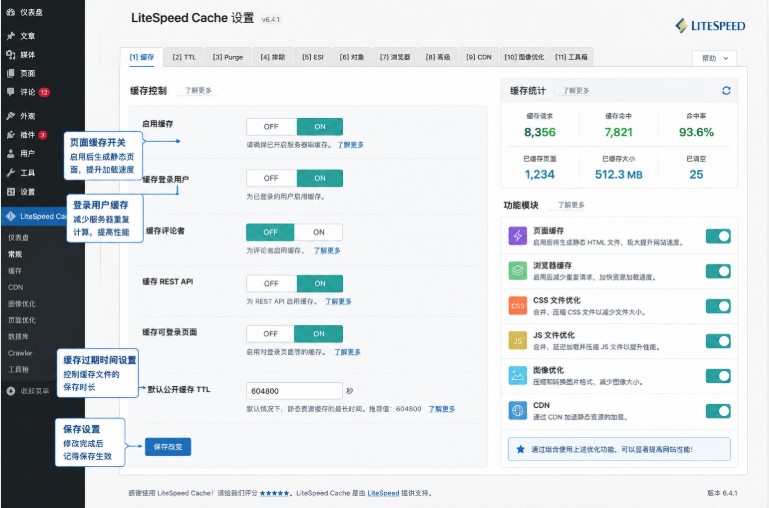Click the green browser cache layers icon

coord(517,271)
